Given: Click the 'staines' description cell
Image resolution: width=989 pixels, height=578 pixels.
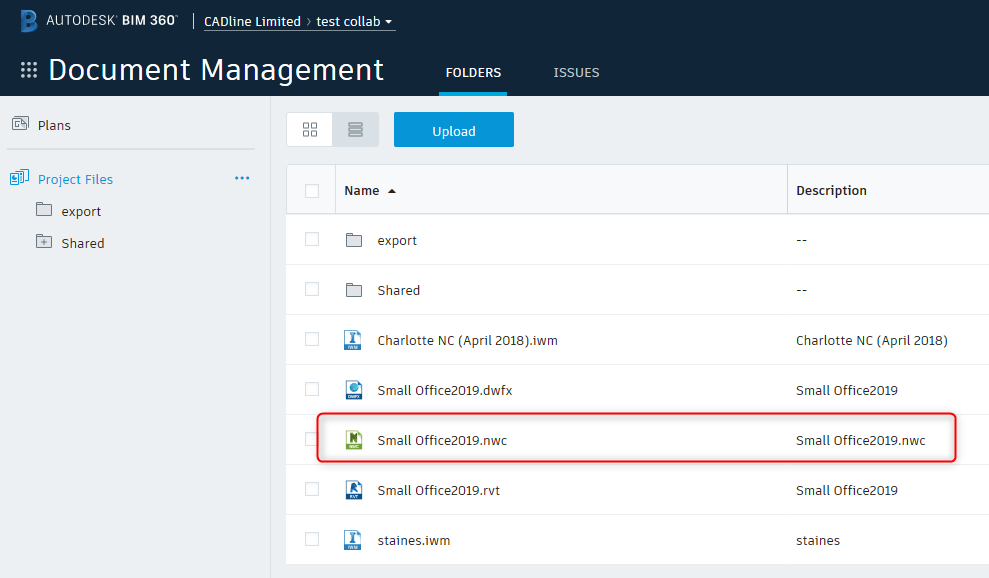Looking at the screenshot, I should tap(818, 540).
